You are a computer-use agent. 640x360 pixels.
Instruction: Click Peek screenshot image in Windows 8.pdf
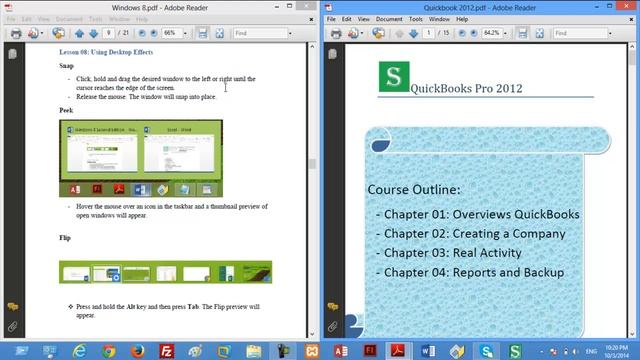click(141, 158)
